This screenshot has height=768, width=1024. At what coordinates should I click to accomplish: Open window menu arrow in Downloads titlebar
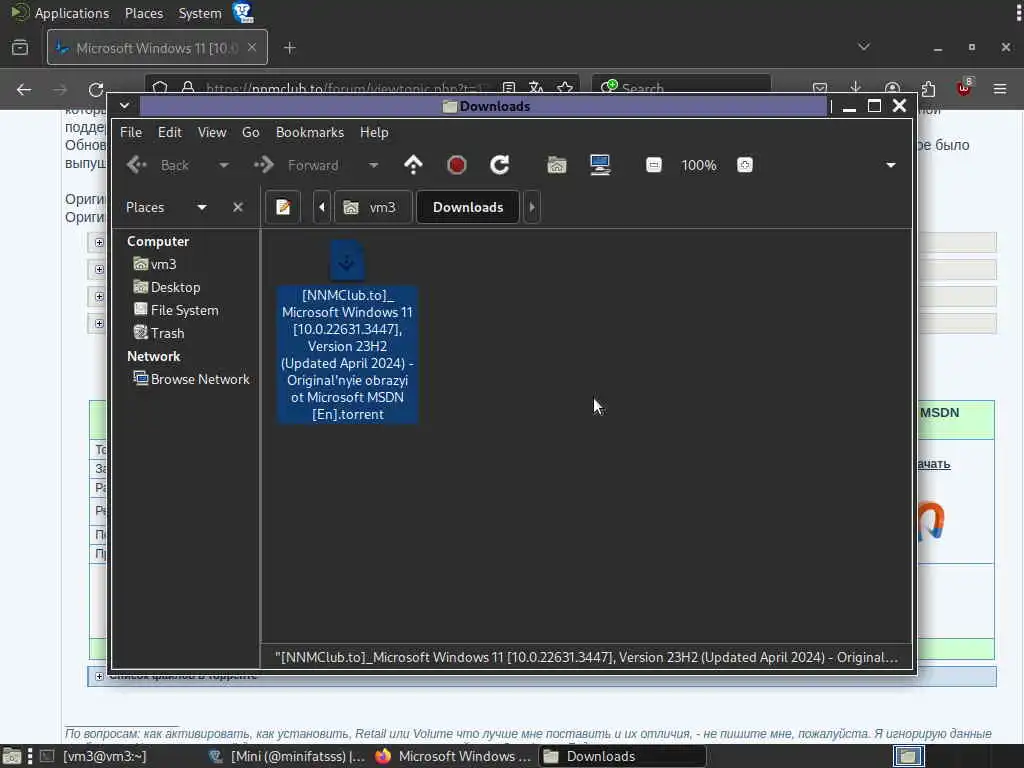pyautogui.click(x=124, y=106)
